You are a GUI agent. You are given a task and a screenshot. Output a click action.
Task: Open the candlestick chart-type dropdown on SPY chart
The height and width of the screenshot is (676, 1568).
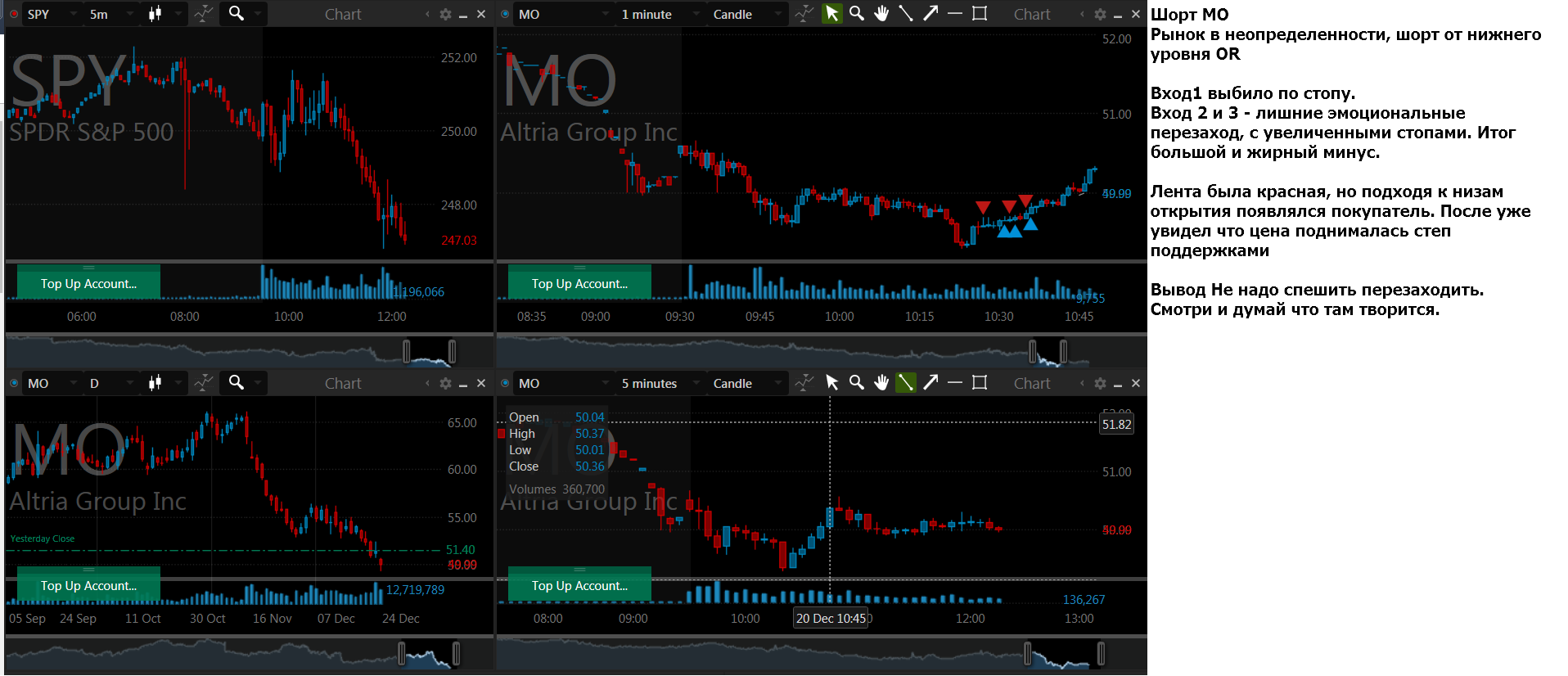click(164, 14)
